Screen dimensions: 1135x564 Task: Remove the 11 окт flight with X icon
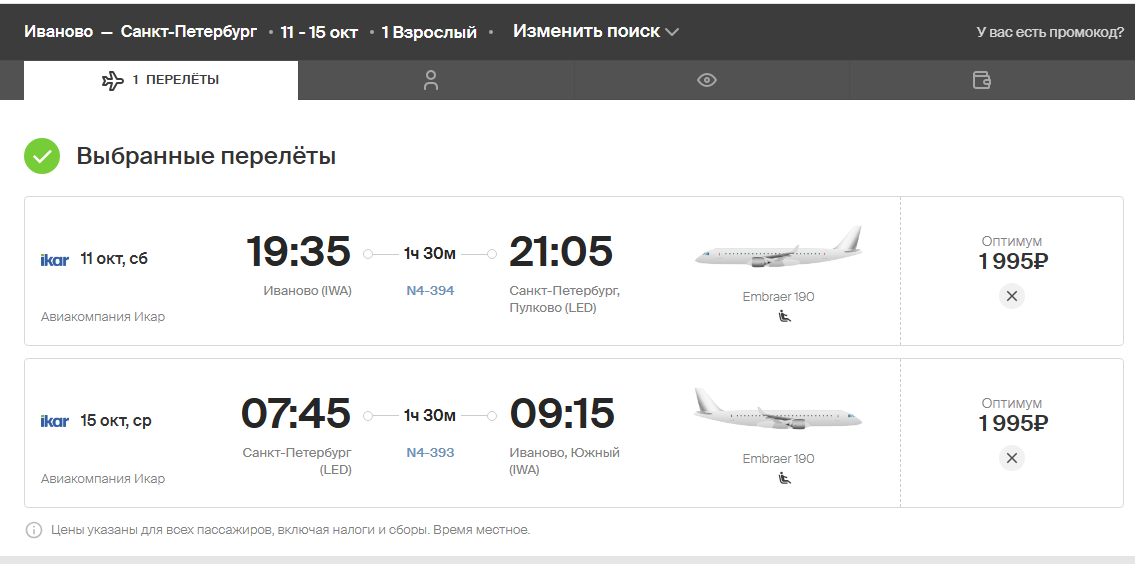click(x=1011, y=296)
